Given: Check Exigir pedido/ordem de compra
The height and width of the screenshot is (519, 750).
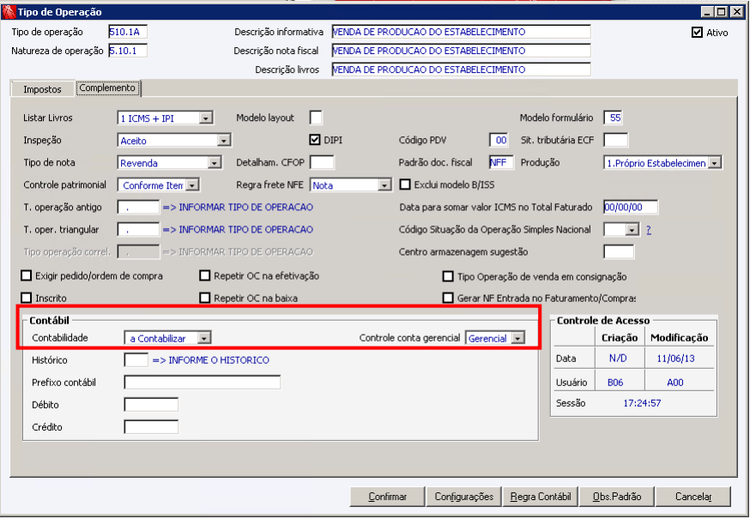Looking at the screenshot, I should point(26,276).
